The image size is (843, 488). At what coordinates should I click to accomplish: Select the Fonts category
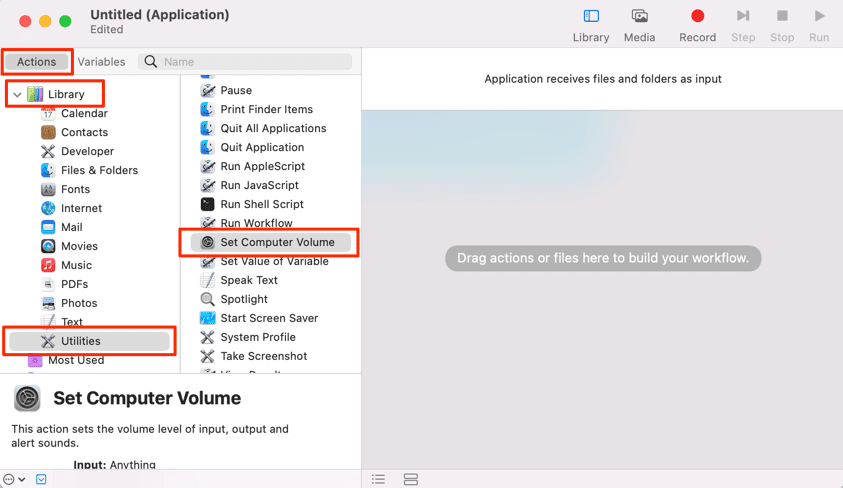(x=65, y=189)
